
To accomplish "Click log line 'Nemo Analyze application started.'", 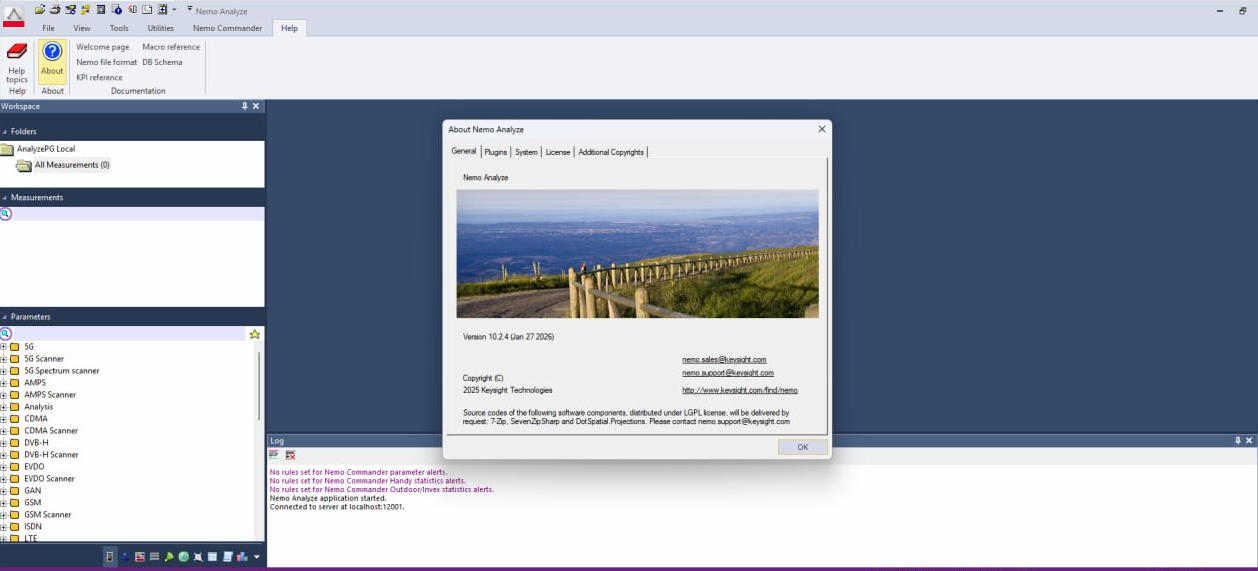I will [328, 498].
